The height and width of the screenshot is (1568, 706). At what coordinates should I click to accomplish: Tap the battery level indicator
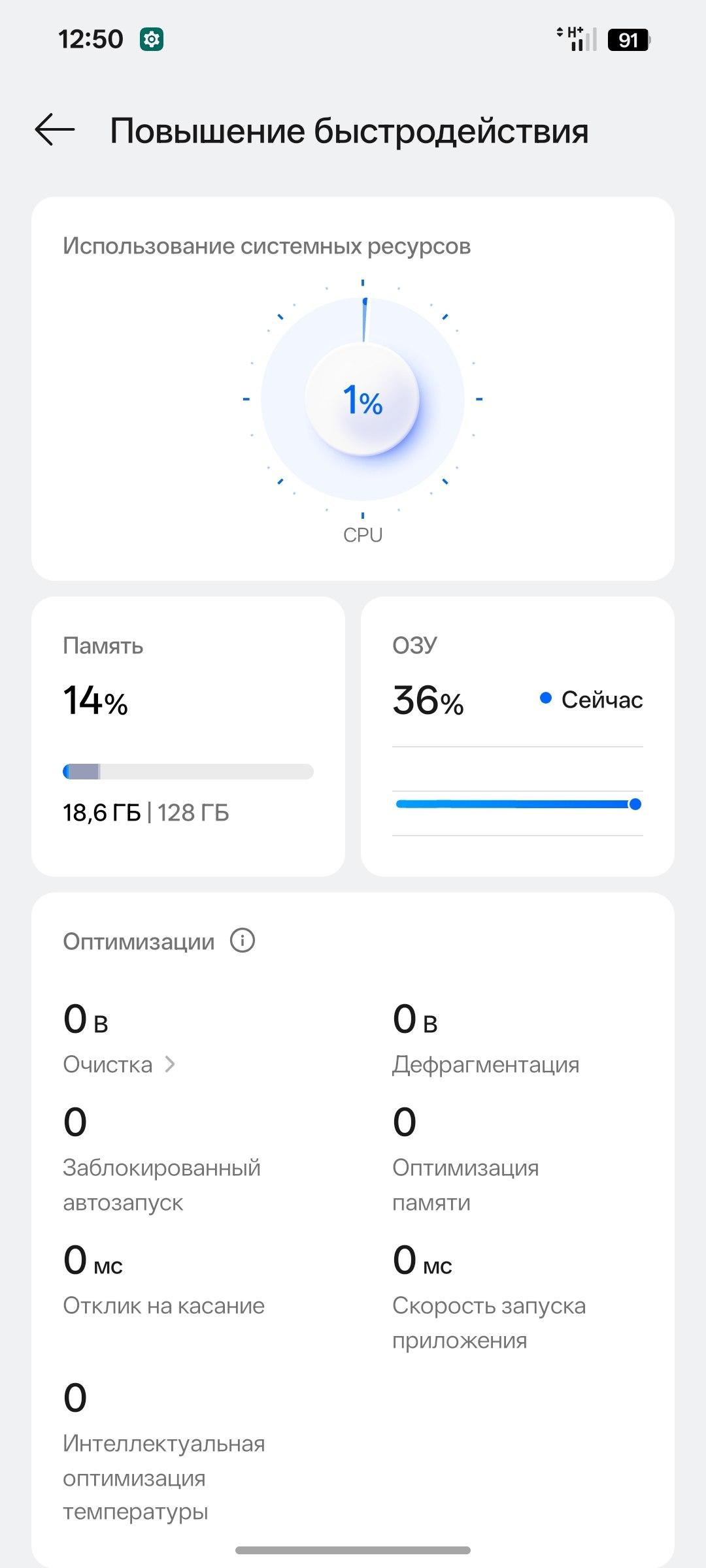coord(628,40)
